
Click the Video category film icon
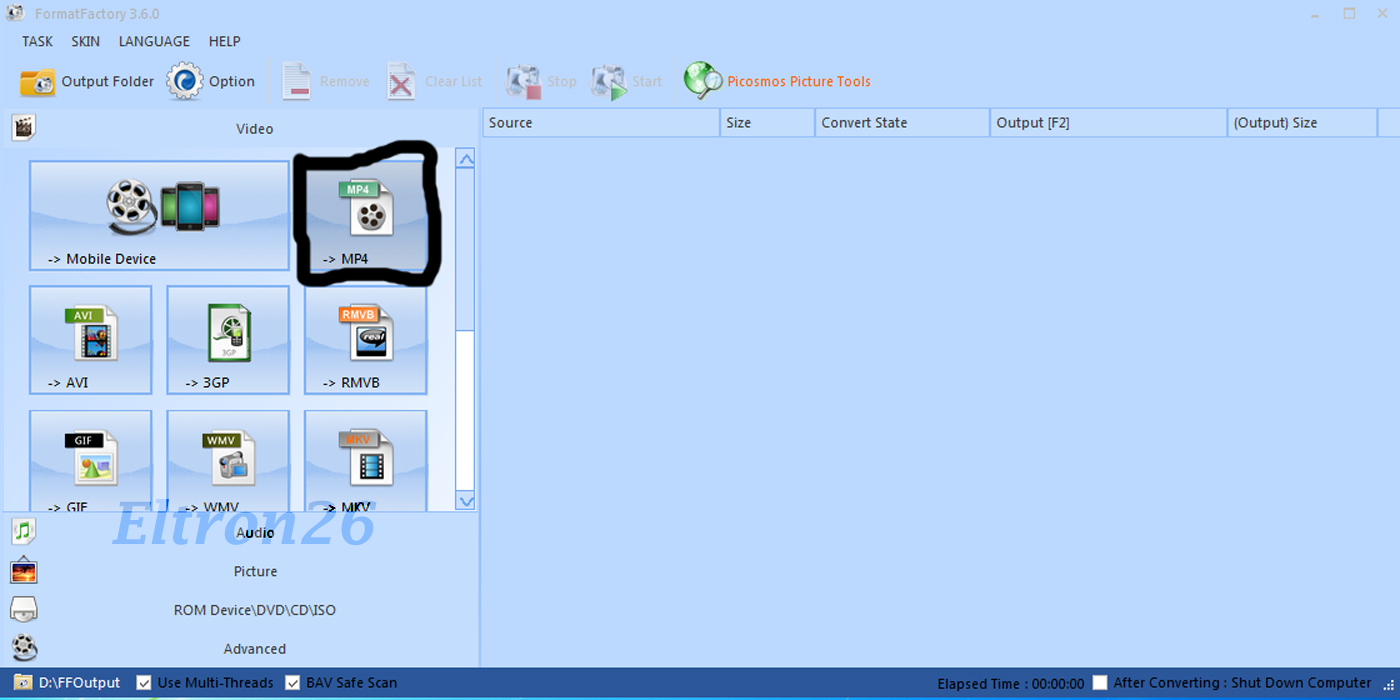coord(24,128)
